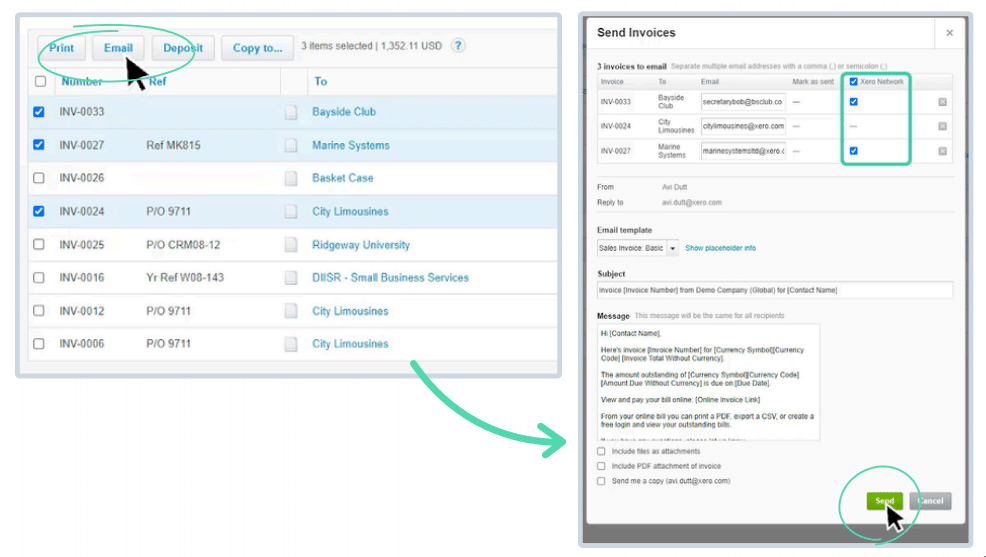986x557 pixels.
Task: Uncheck Xero Network for INV-0033 Bayside Club
Action: [853, 101]
